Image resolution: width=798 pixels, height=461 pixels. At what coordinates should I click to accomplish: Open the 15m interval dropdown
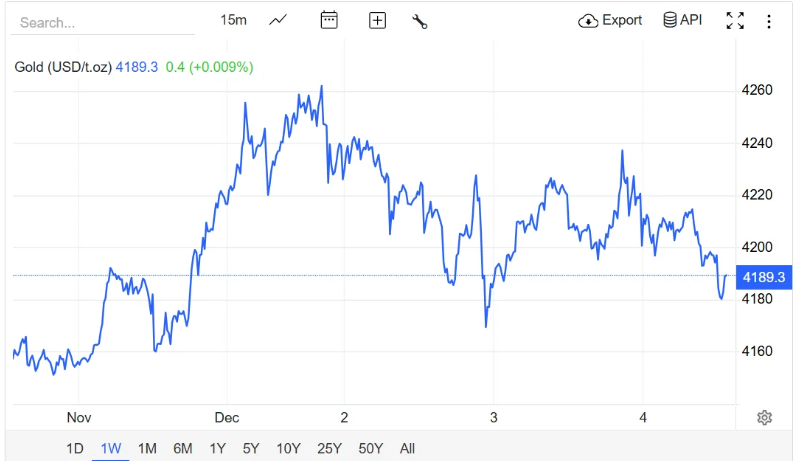pos(233,20)
